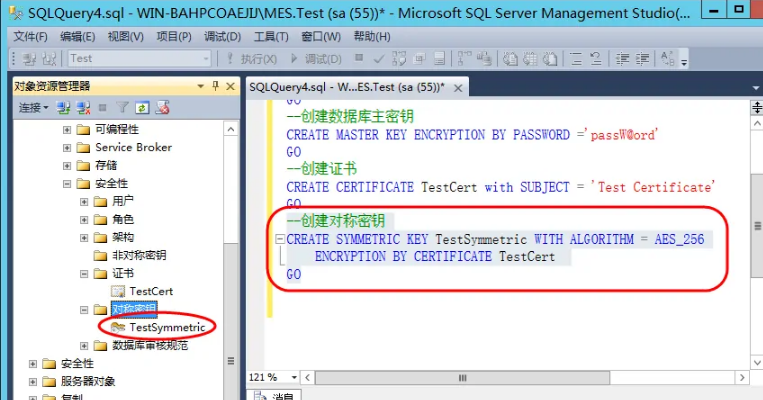Click the Change Connection toolbar icon
Screen dimensions: 763x400
(x=49, y=59)
